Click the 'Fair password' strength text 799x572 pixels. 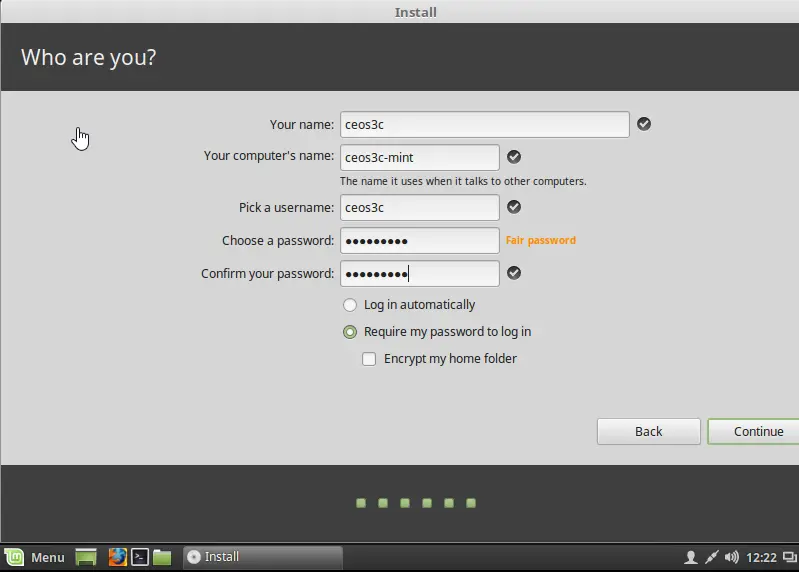[x=541, y=240]
